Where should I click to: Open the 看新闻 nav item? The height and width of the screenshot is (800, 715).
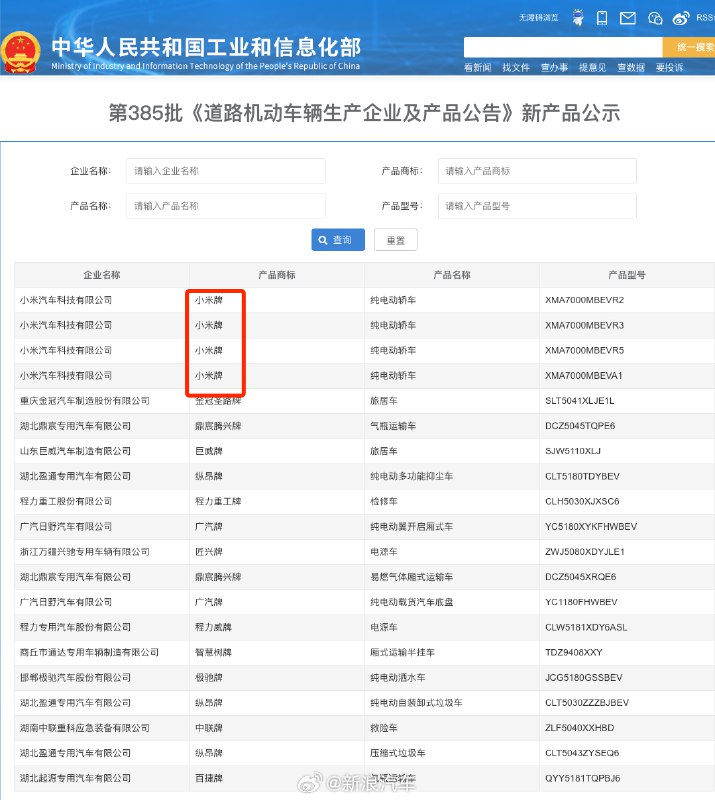pyautogui.click(x=477, y=67)
